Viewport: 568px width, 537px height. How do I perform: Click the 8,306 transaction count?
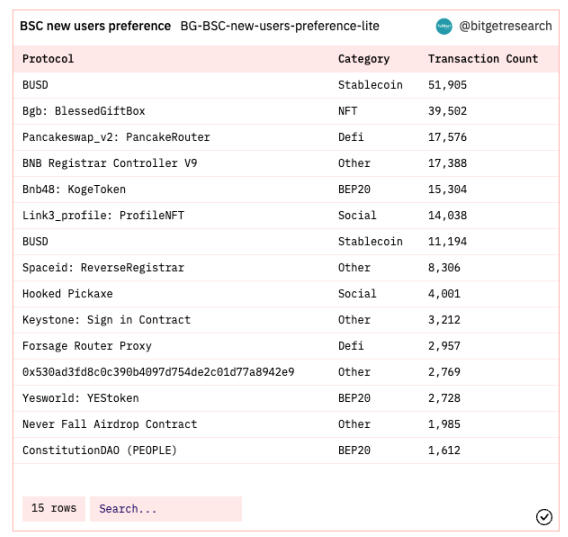444,267
